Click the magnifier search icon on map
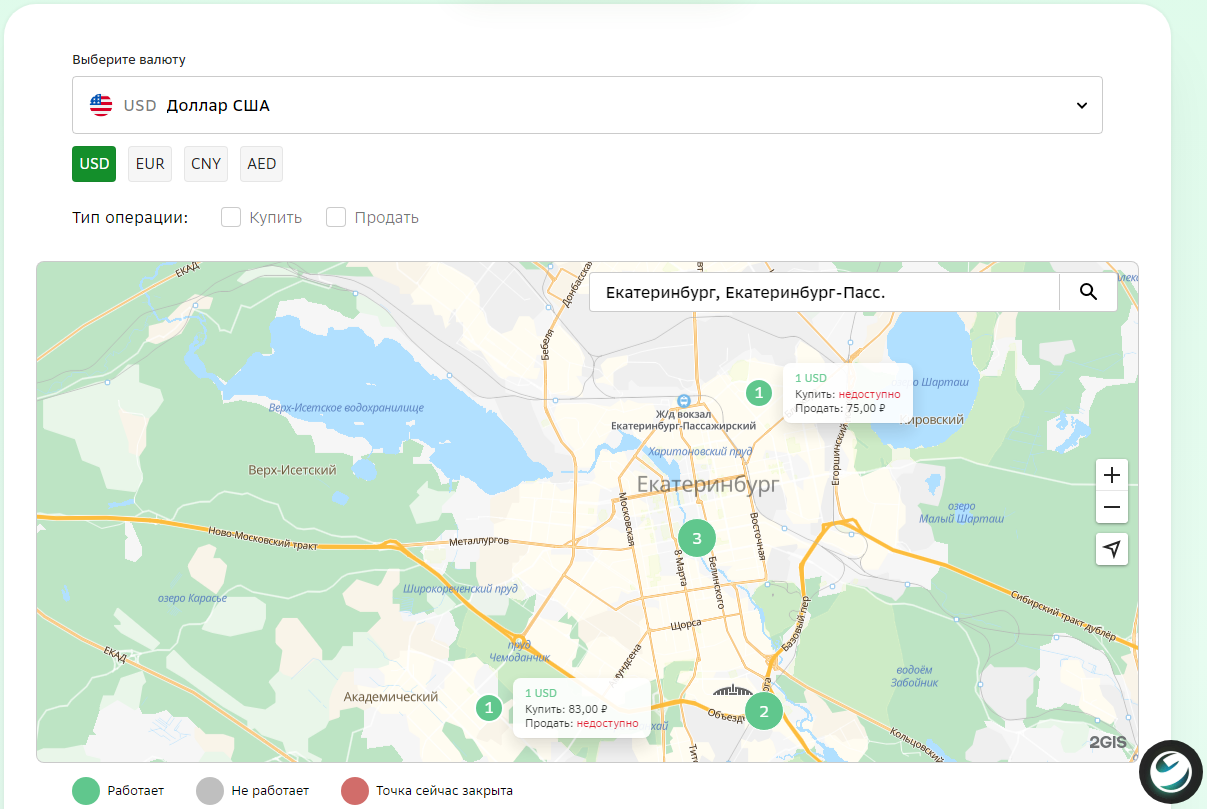Image resolution: width=1207 pixels, height=809 pixels. (x=1088, y=292)
